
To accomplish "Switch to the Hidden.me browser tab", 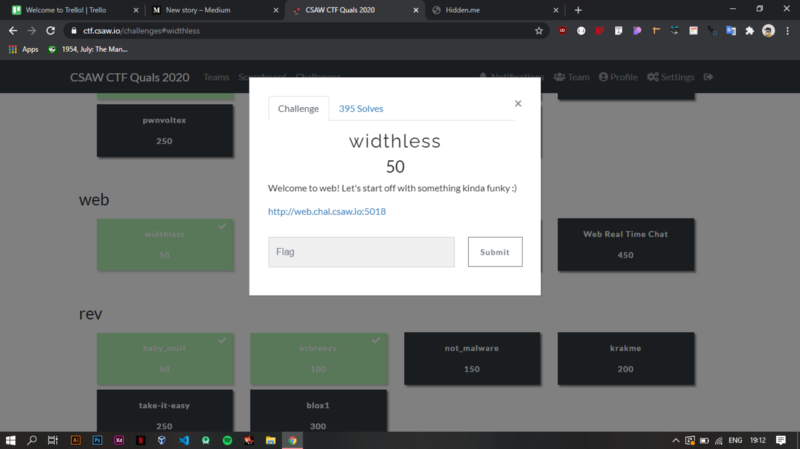I will pyautogui.click(x=494, y=10).
